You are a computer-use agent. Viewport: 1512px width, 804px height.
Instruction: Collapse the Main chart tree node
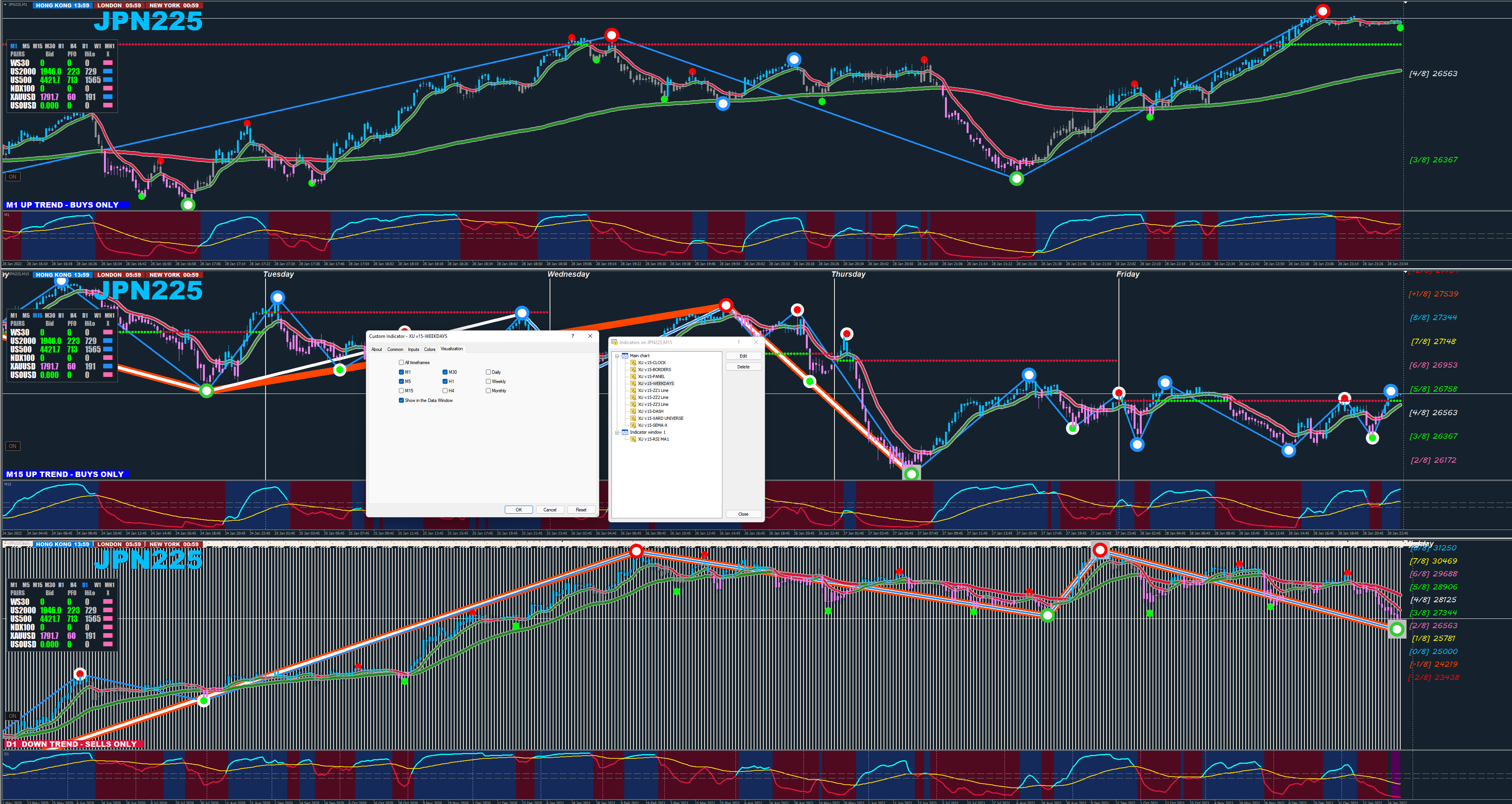pyautogui.click(x=617, y=356)
